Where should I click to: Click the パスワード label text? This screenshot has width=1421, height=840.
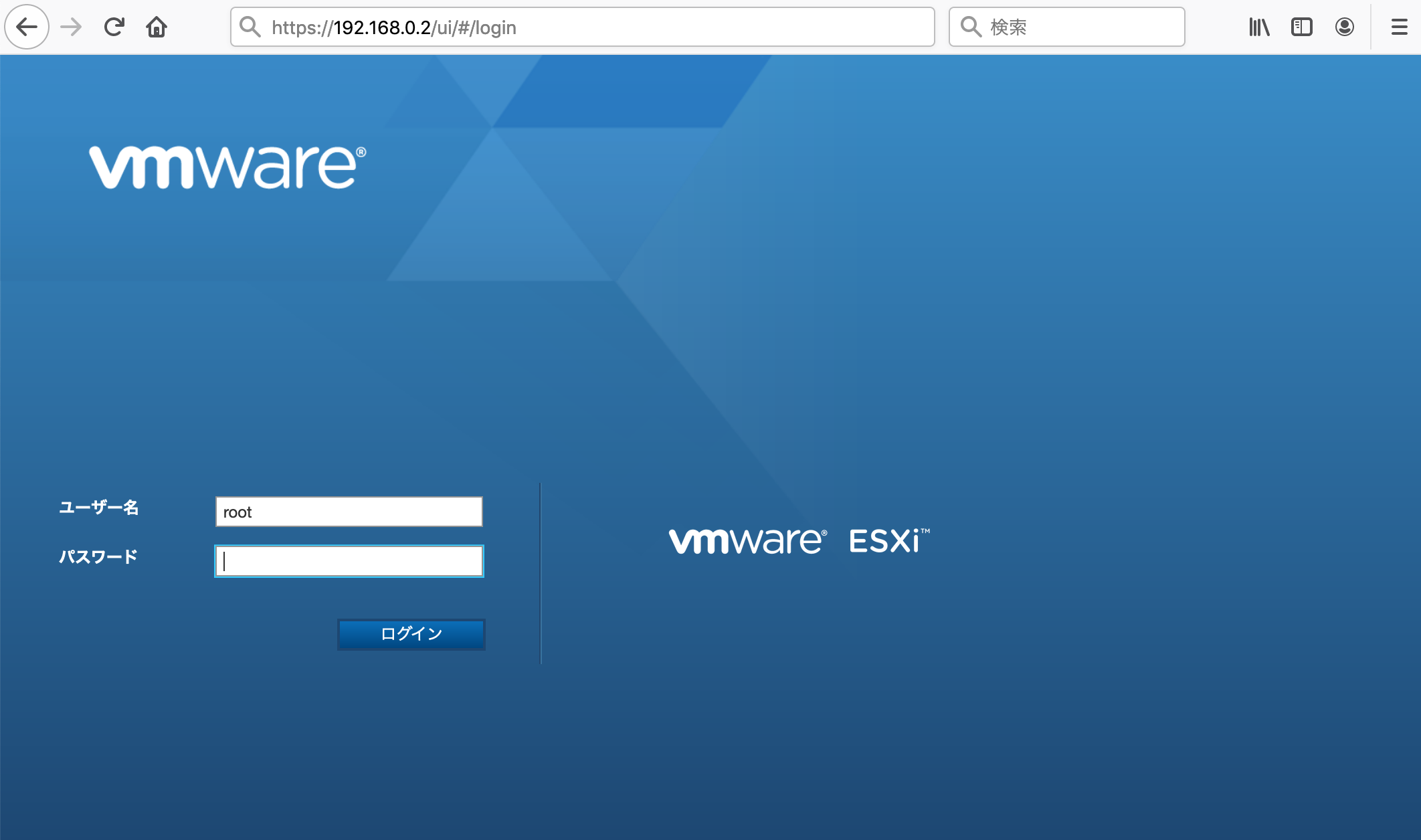[98, 556]
